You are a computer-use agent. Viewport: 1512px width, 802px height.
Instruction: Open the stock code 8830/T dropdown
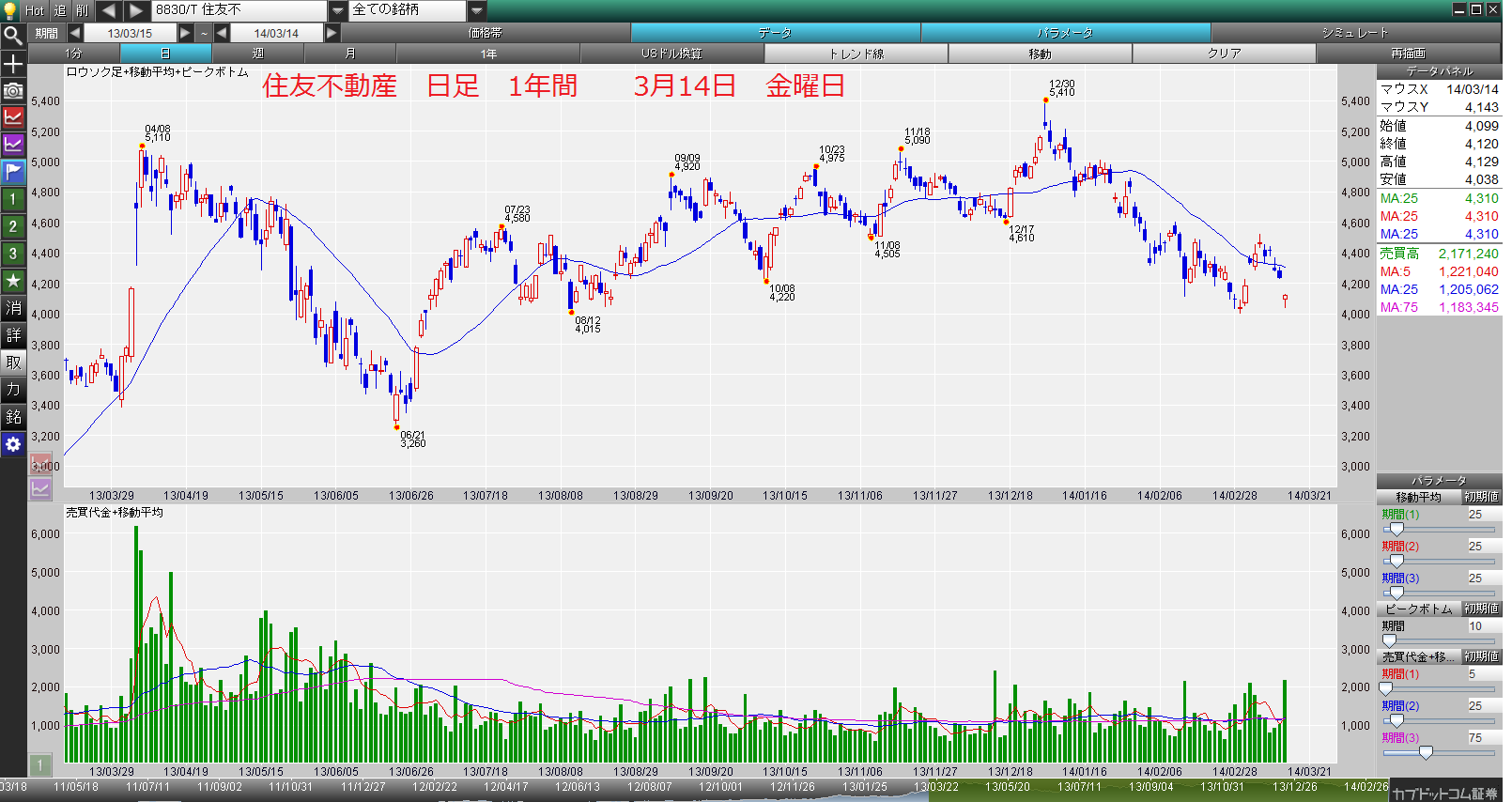point(338,10)
